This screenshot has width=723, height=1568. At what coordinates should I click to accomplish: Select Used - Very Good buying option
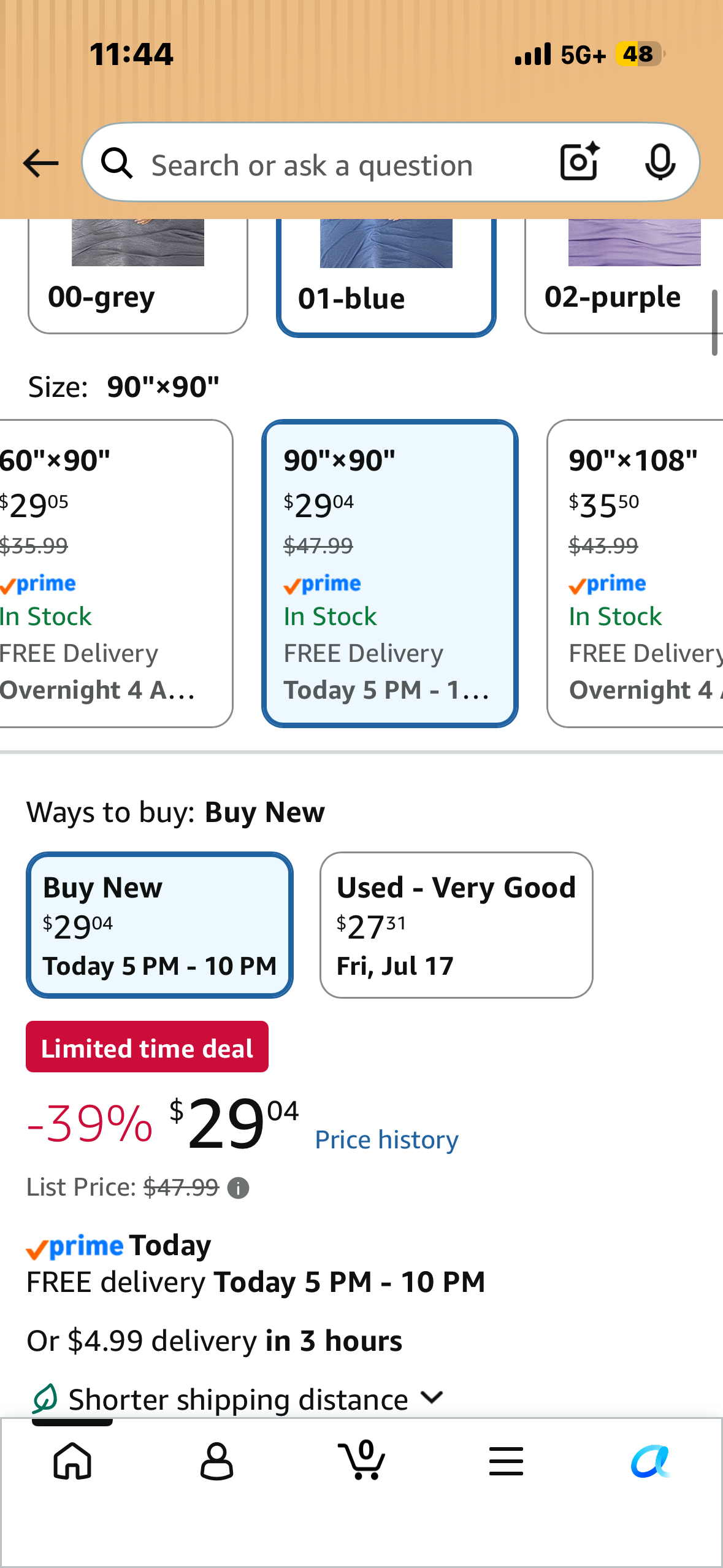456,924
